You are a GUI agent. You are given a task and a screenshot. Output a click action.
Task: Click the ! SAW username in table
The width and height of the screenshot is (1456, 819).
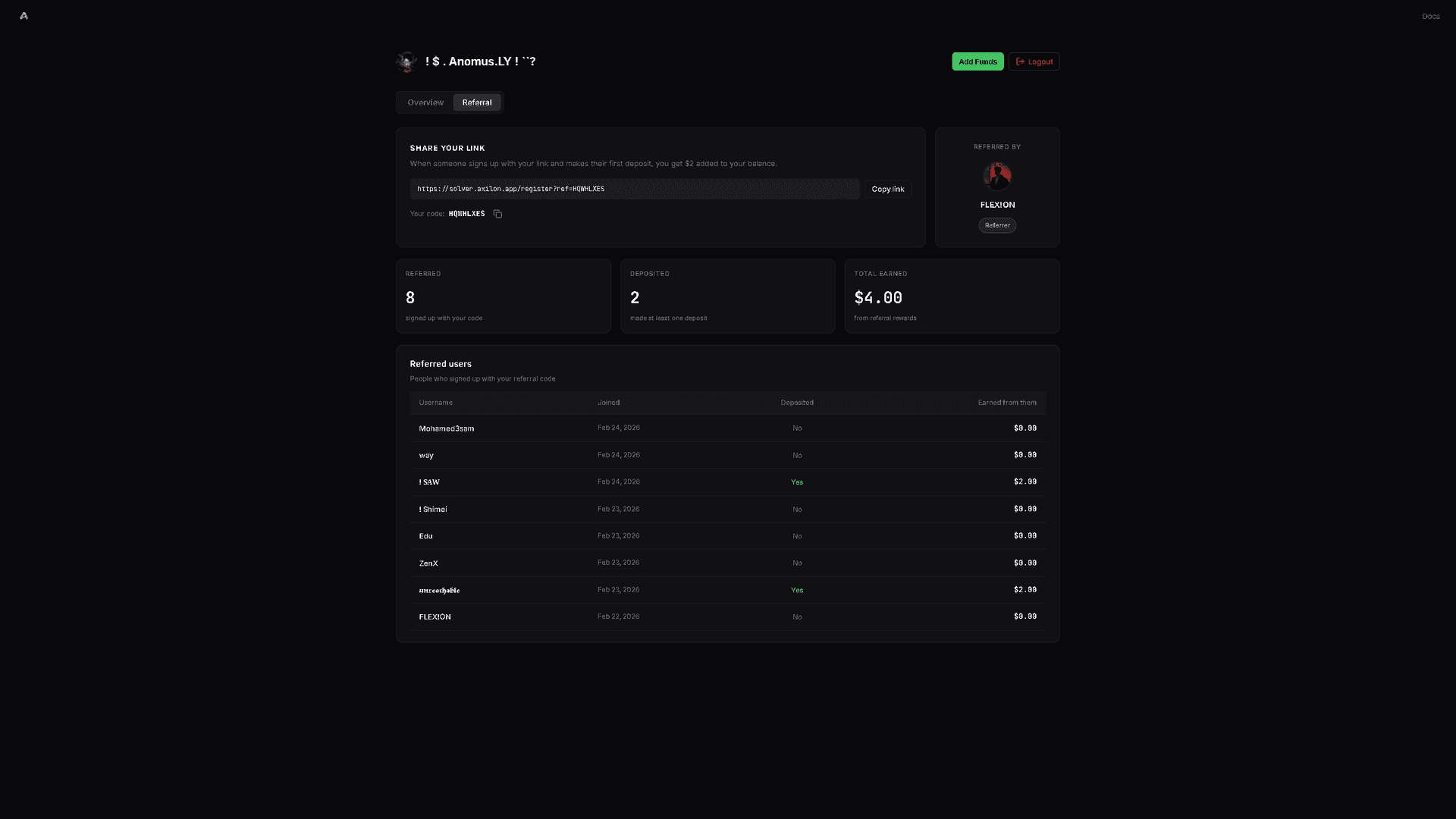pos(429,482)
